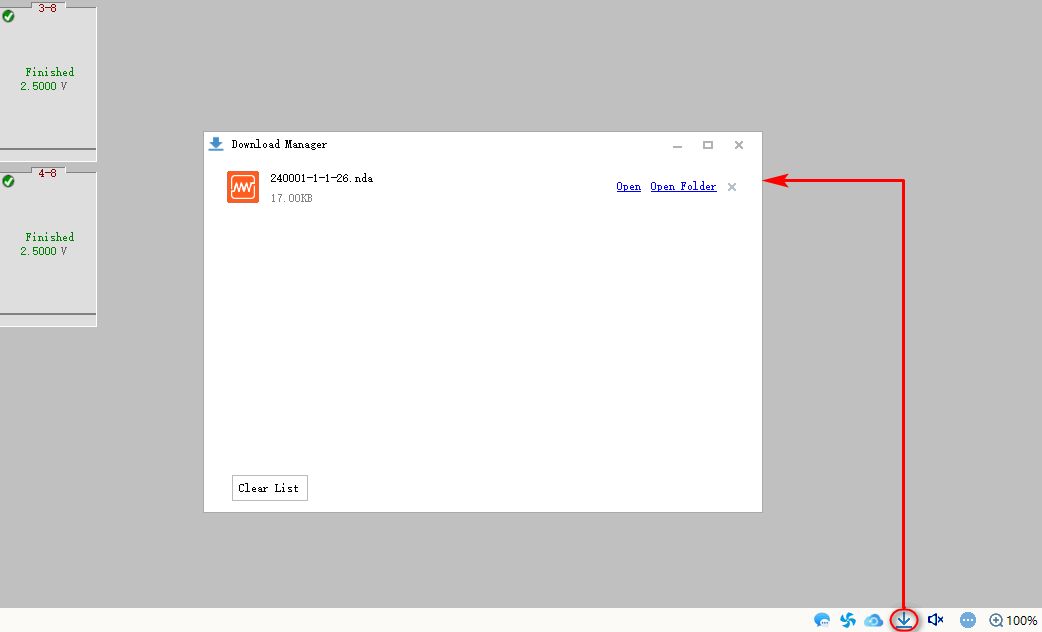Screen dimensions: 1042x632
Task: Click green check icon on channel 4-8
Action: click(x=9, y=181)
